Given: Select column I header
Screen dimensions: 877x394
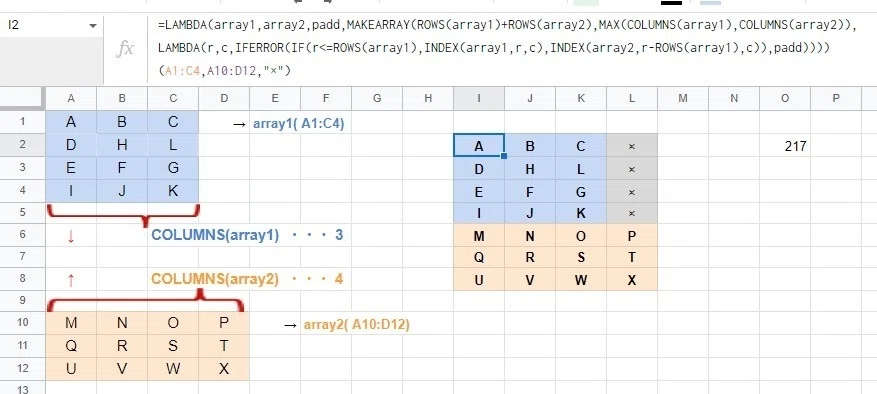Looking at the screenshot, I should [479, 98].
